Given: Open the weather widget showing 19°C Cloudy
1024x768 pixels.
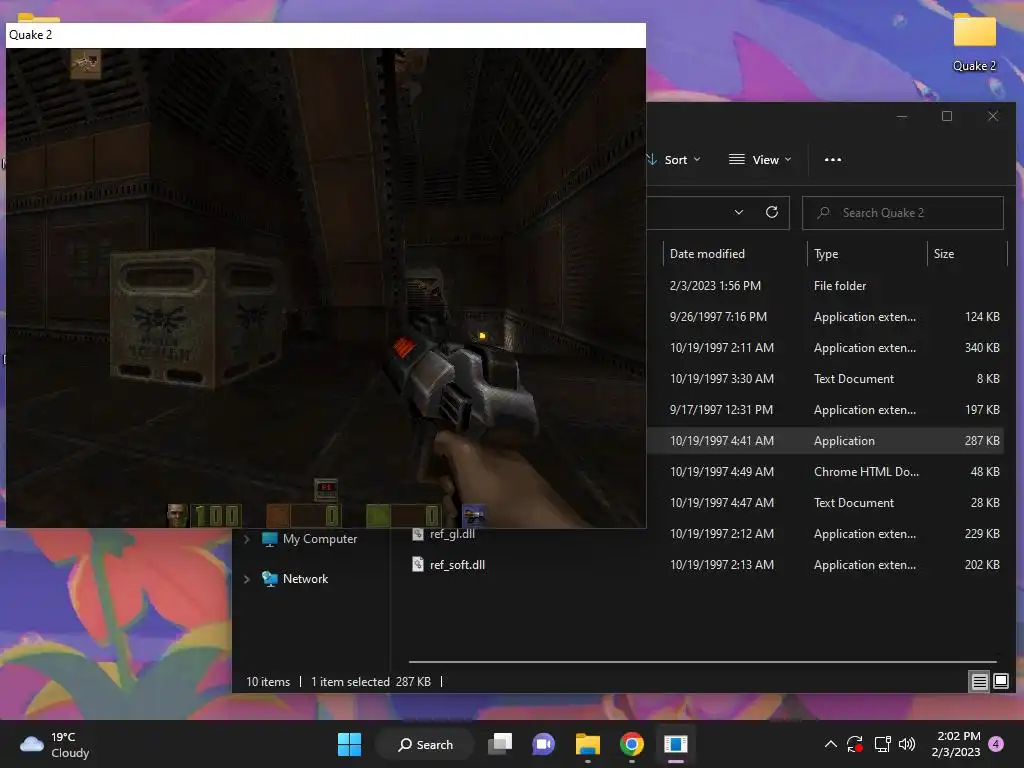Looking at the screenshot, I should 55,744.
